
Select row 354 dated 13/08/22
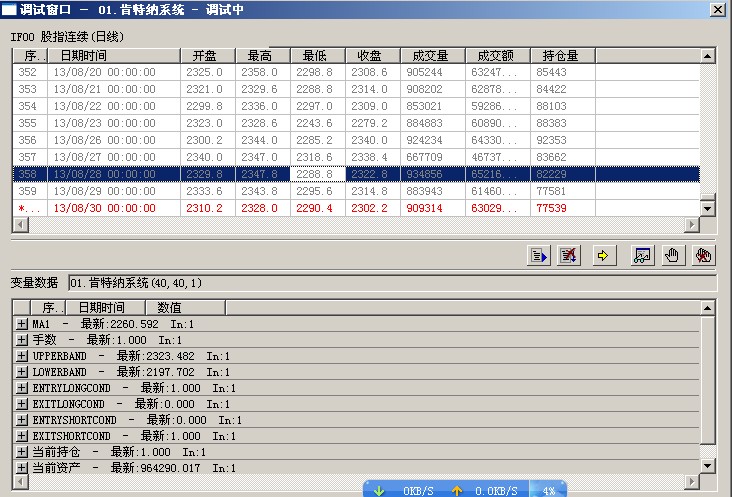click(x=356, y=106)
